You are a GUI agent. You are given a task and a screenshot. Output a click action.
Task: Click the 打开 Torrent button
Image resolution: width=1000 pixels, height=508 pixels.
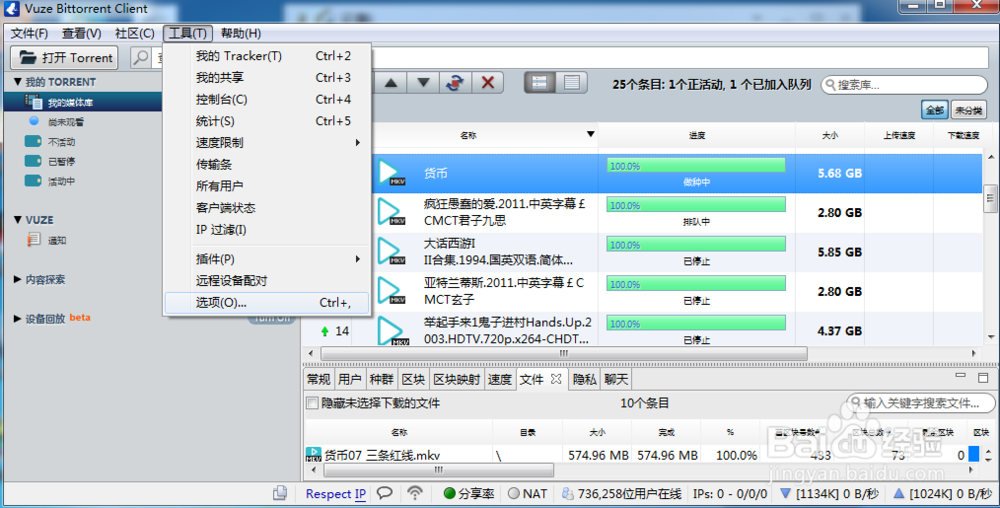pos(64,57)
